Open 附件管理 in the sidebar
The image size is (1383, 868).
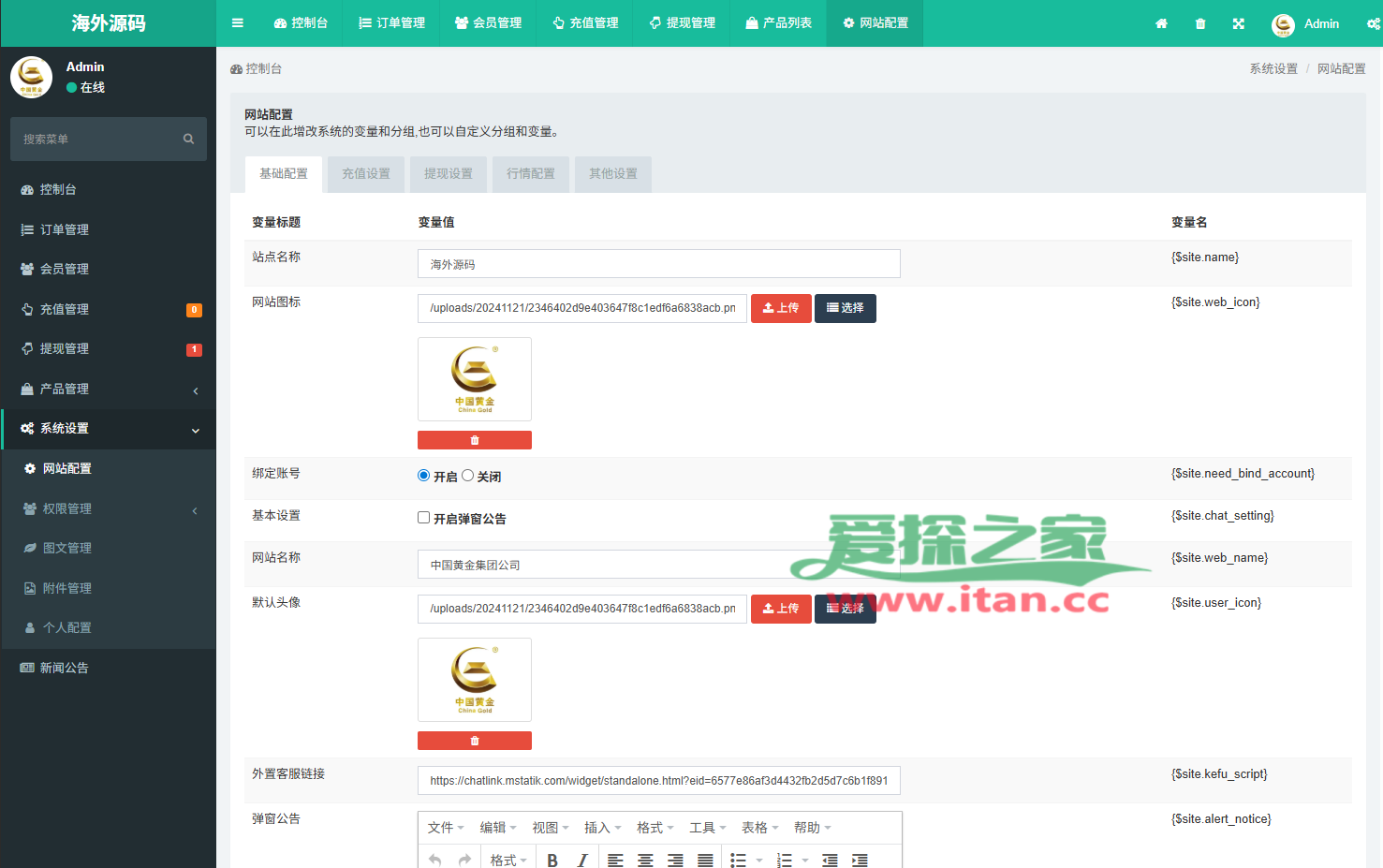[x=109, y=588]
